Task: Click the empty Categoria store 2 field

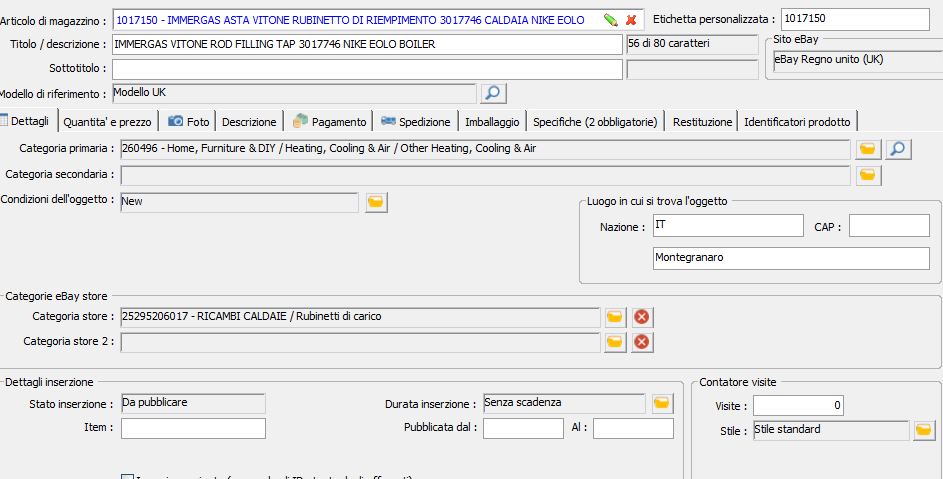Action: [x=360, y=342]
